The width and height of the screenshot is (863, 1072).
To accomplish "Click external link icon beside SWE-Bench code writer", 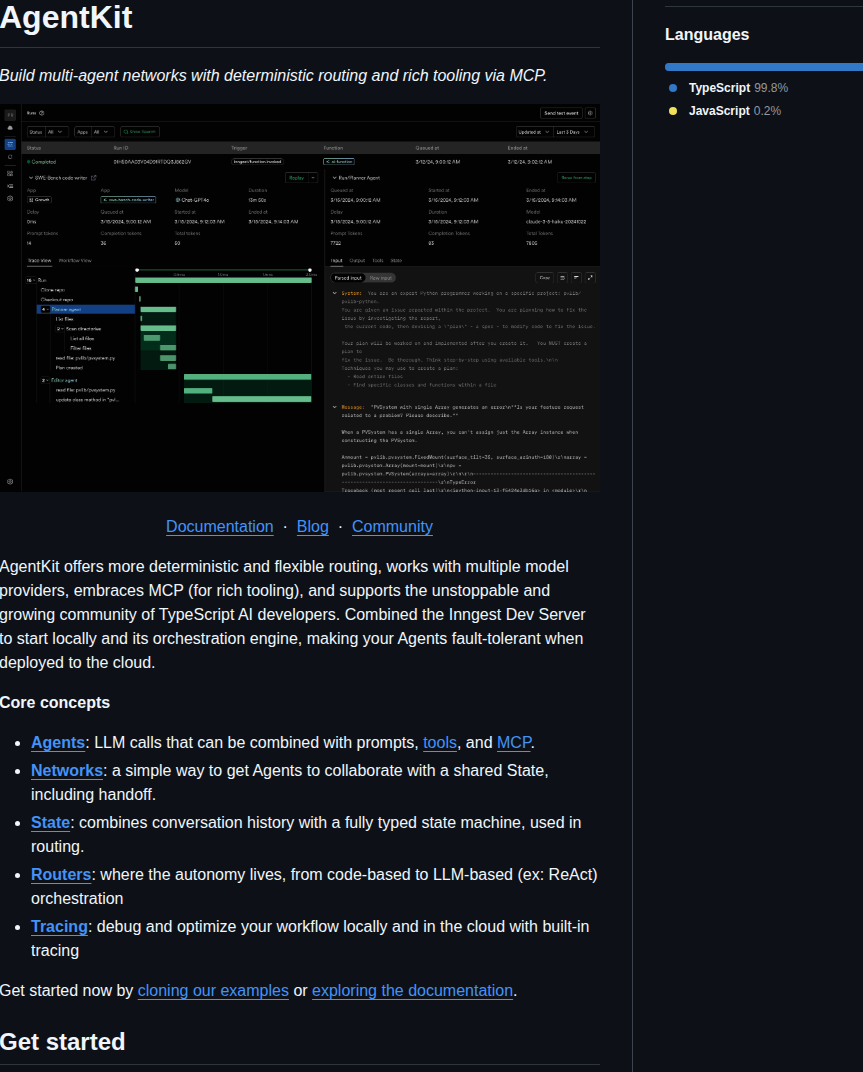I will click(94, 178).
